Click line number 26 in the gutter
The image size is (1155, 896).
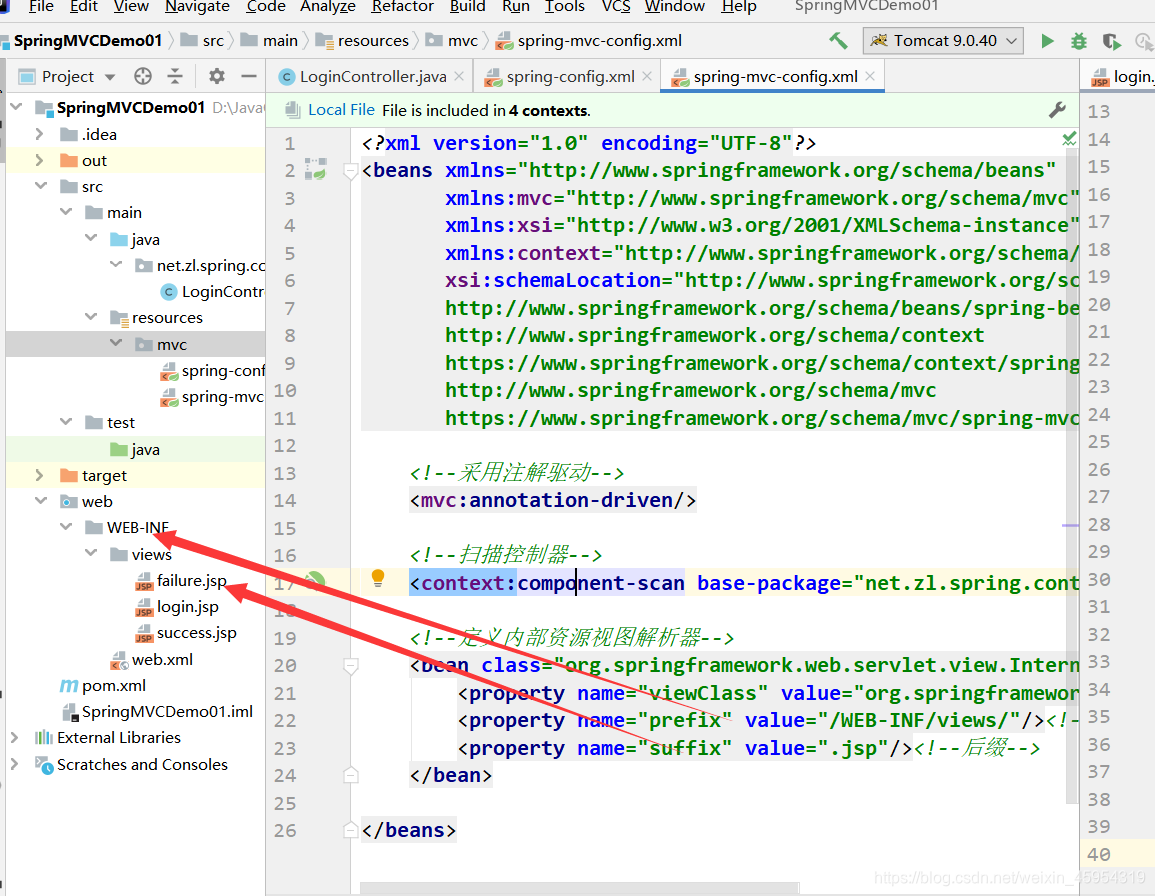285,830
